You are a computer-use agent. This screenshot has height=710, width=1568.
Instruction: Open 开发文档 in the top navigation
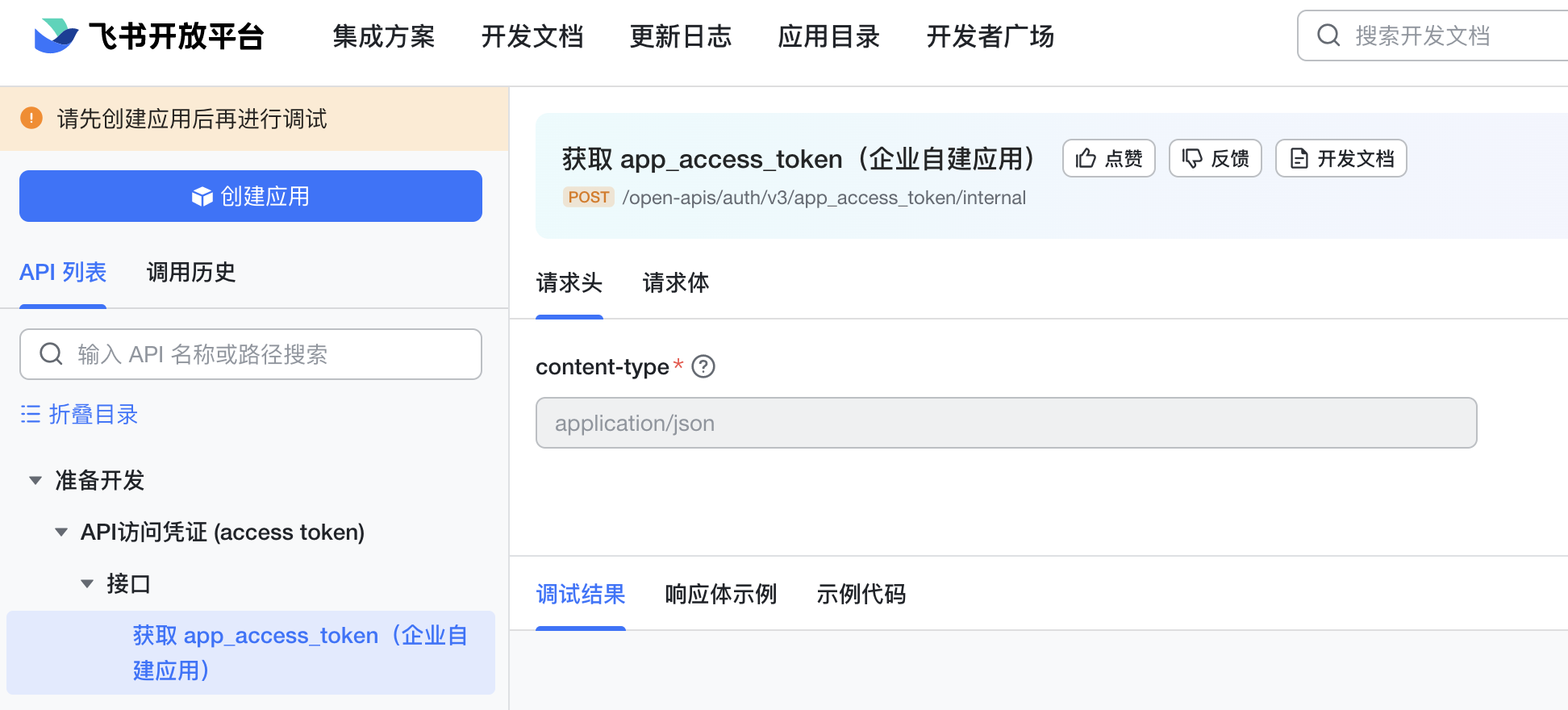coord(532,36)
